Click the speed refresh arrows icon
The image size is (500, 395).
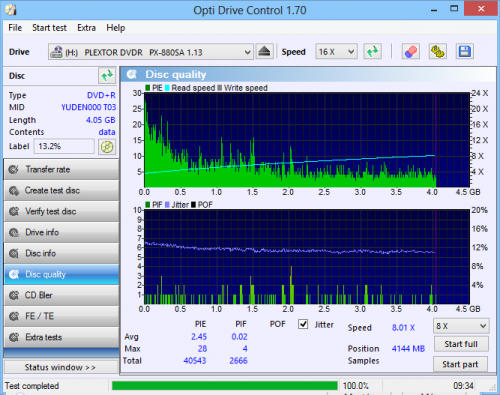point(372,52)
